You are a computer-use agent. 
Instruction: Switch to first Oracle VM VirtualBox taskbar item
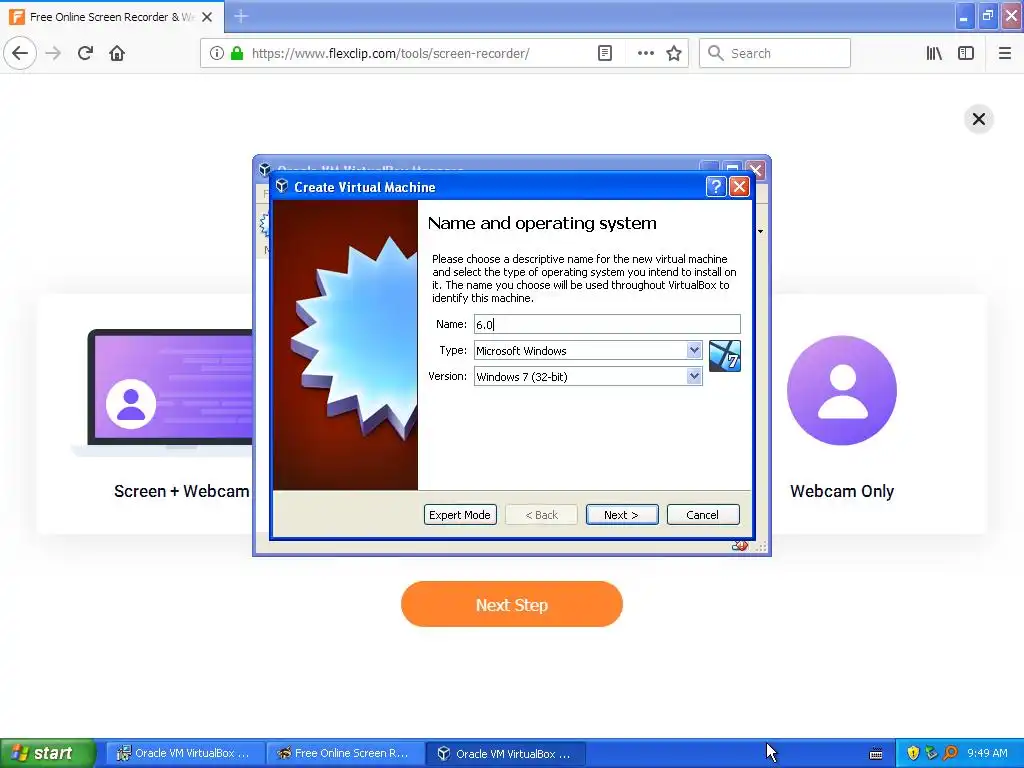(x=185, y=753)
